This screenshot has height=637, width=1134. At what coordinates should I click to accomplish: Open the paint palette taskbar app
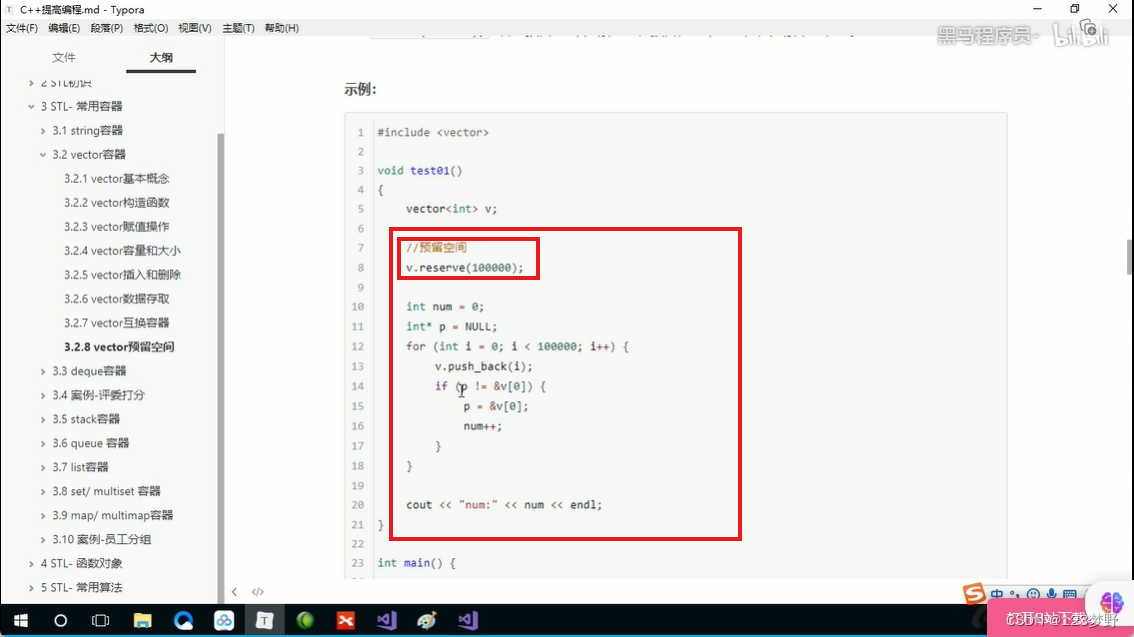click(x=427, y=620)
